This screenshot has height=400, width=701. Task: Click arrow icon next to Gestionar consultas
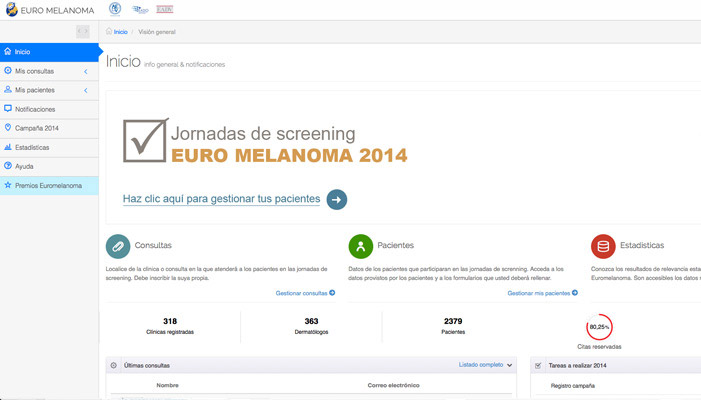(332, 293)
